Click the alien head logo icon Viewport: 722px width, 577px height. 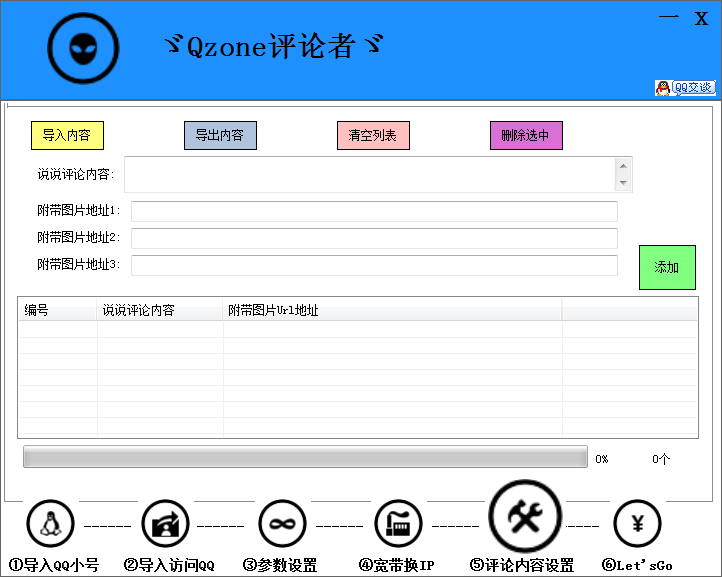[x=83, y=48]
